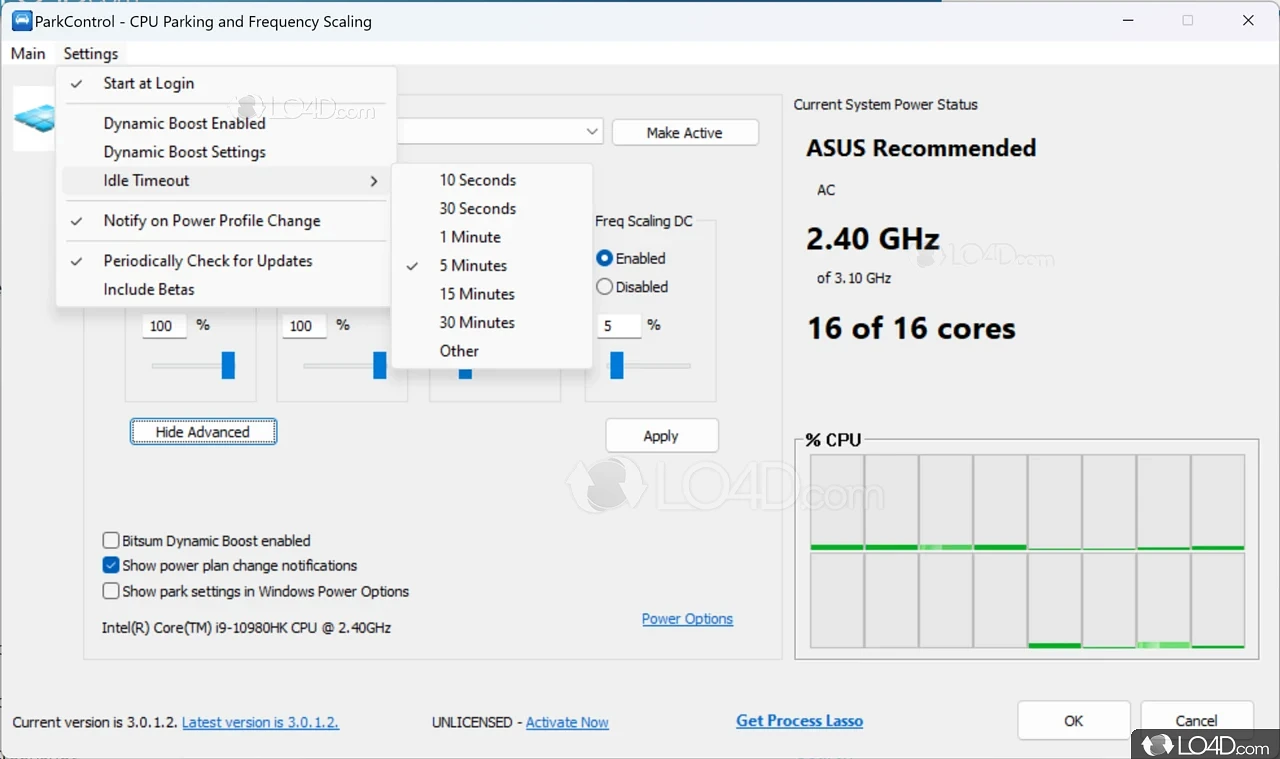Adjust the first parking percent slider

pyautogui.click(x=228, y=365)
